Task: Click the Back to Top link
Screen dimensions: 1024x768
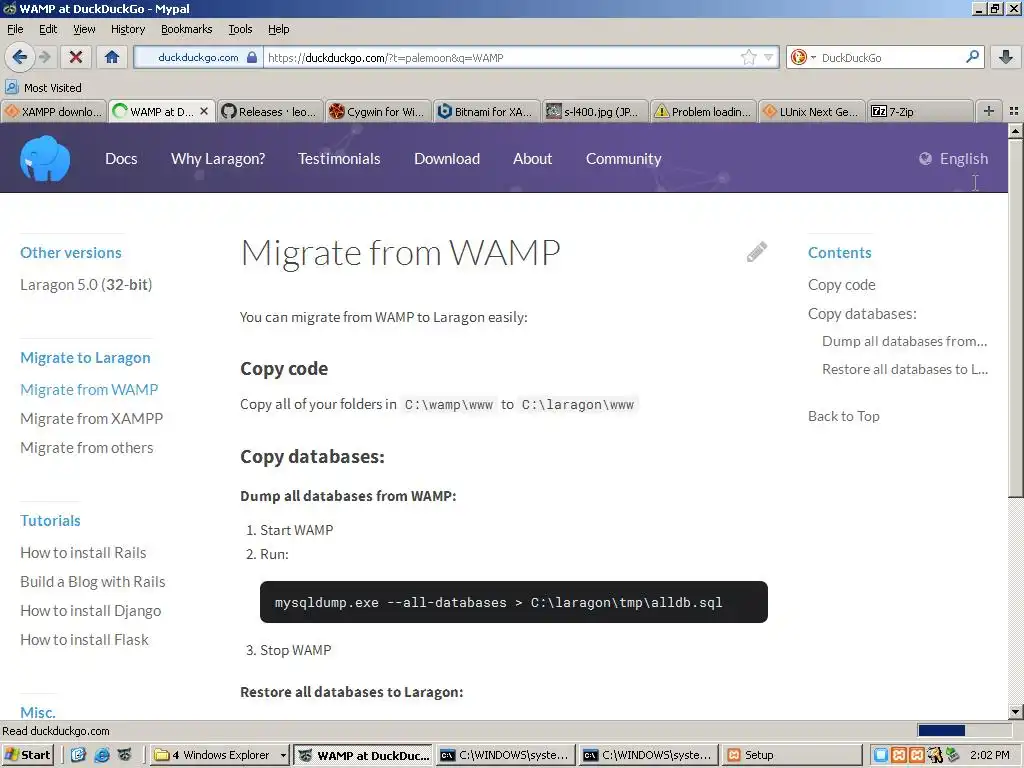Action: tap(844, 416)
